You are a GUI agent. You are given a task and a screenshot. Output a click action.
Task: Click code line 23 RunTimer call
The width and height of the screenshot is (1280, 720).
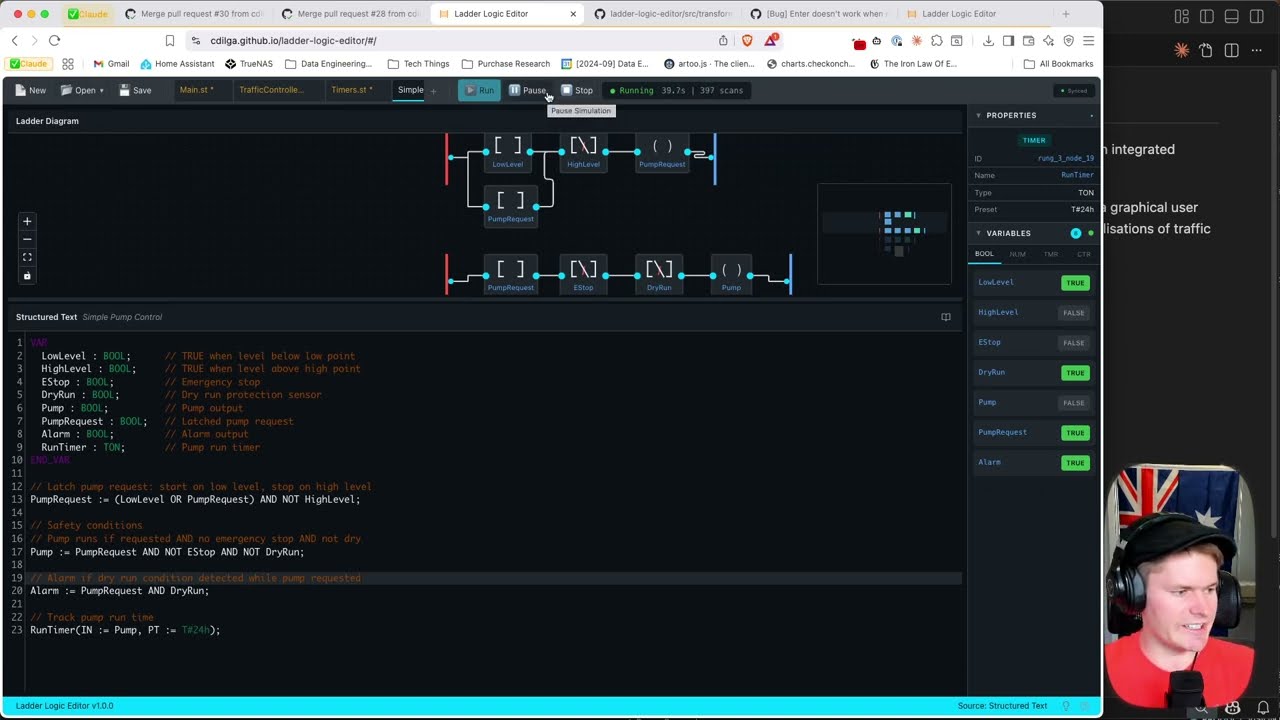coord(125,630)
